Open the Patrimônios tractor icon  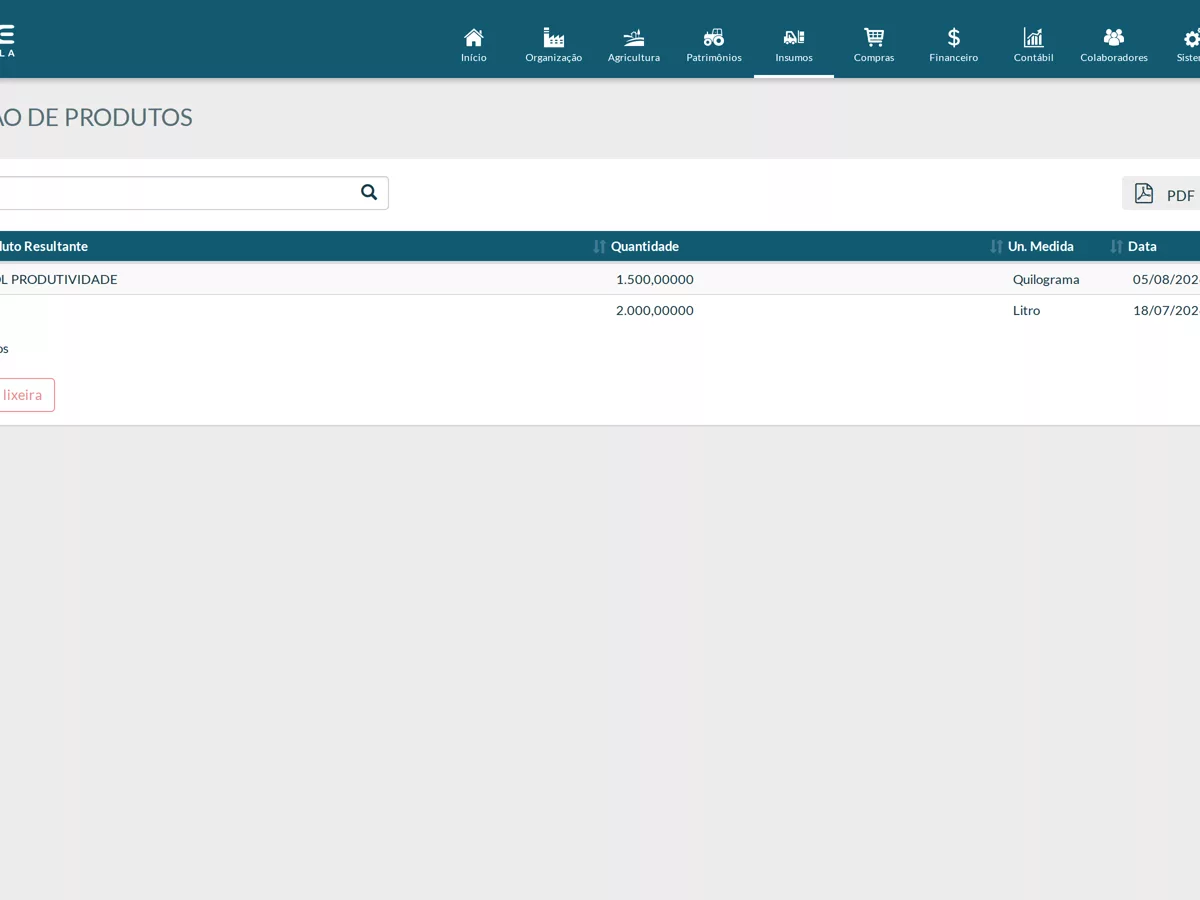[714, 38]
